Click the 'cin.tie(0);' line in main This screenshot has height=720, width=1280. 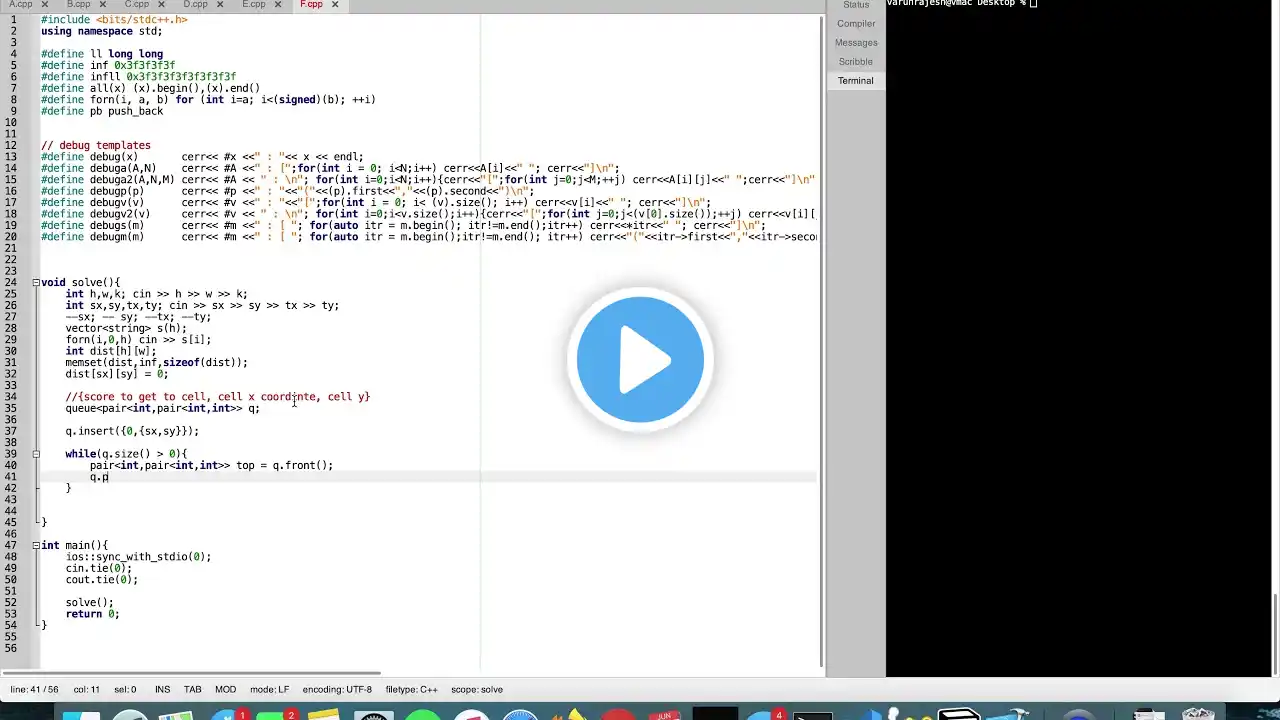pyautogui.click(x=99, y=568)
